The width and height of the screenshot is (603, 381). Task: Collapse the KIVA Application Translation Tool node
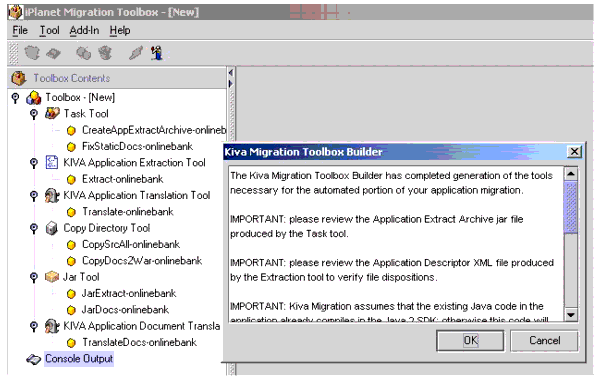tap(34, 196)
